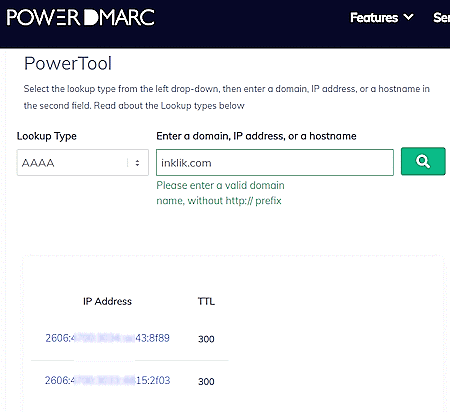Select TTL value 300 for the 43:8f89 row
This screenshot has width=450, height=412.
tap(206, 339)
